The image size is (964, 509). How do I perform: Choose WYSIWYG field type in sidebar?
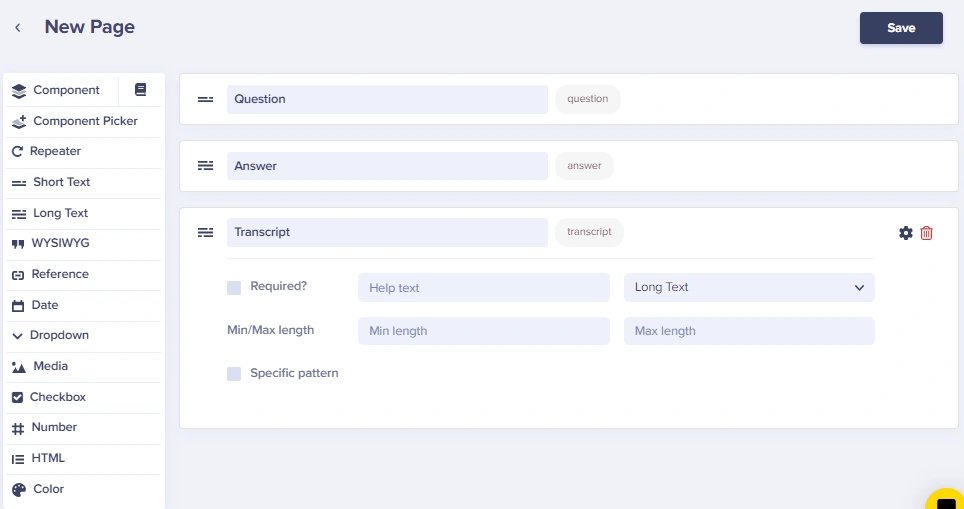pos(84,243)
